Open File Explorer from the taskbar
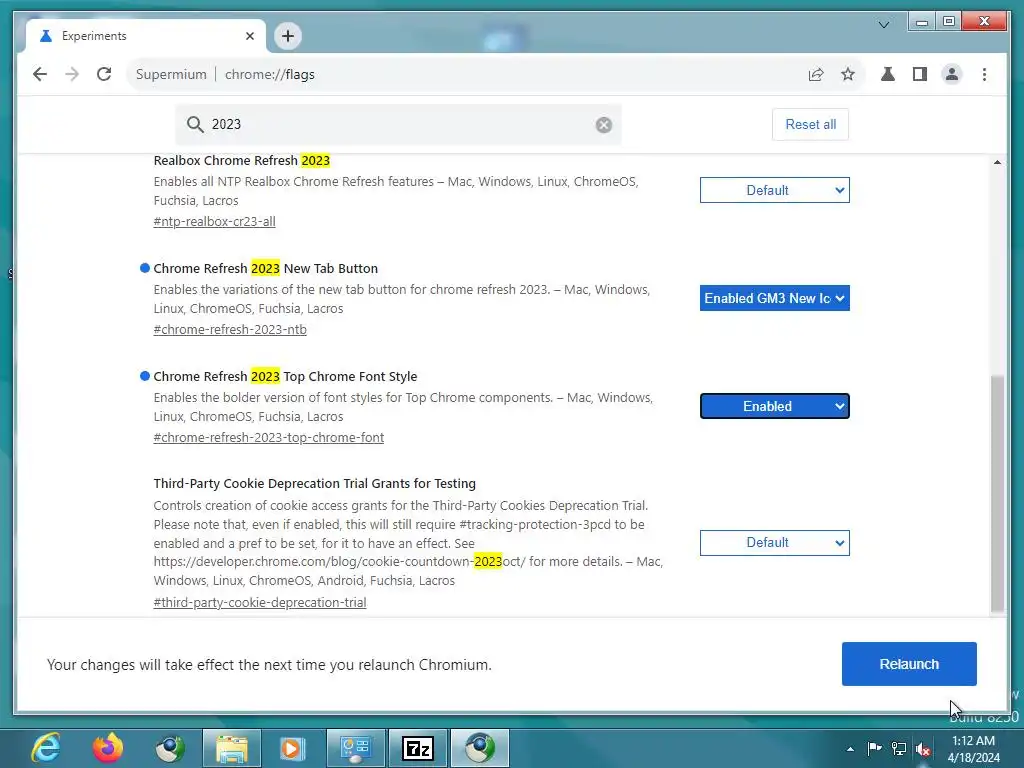 click(232, 748)
